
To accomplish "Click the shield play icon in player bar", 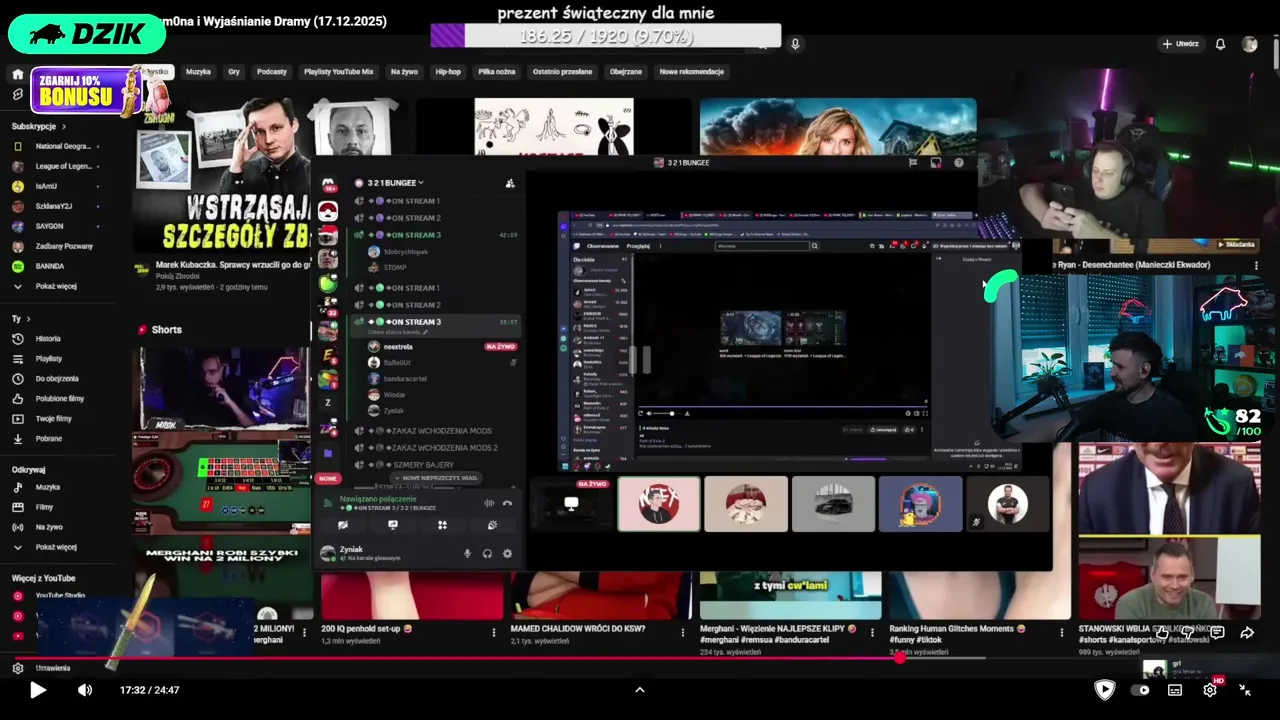I will pos(1104,689).
